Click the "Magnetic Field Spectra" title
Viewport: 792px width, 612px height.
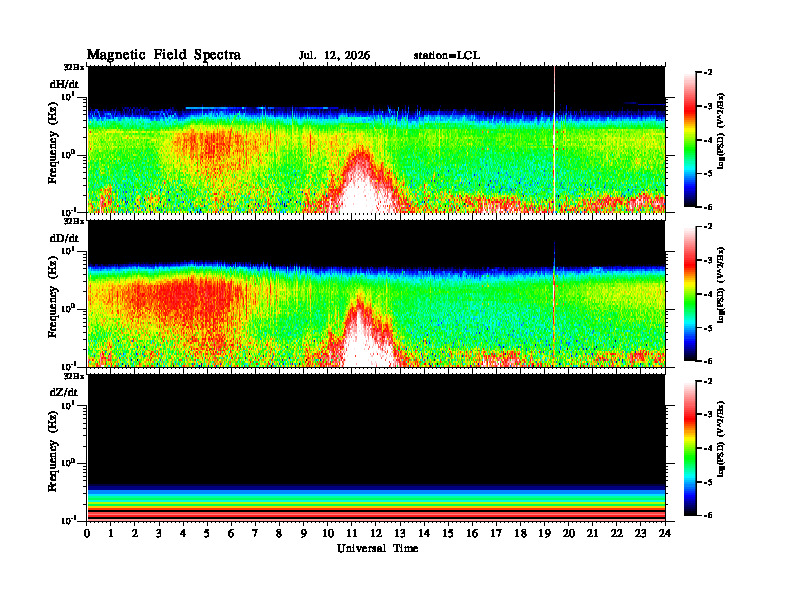(x=164, y=55)
